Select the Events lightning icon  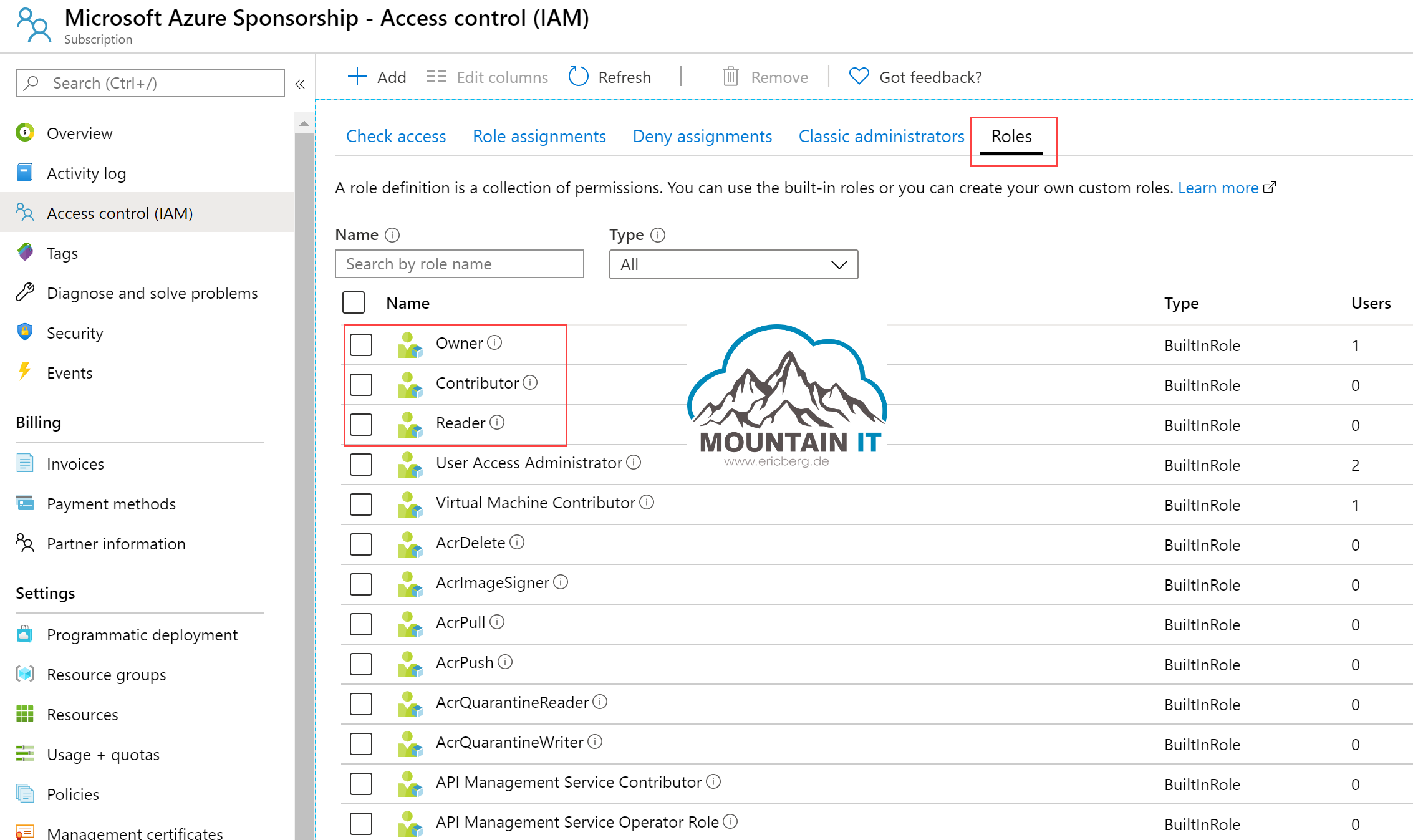24,372
